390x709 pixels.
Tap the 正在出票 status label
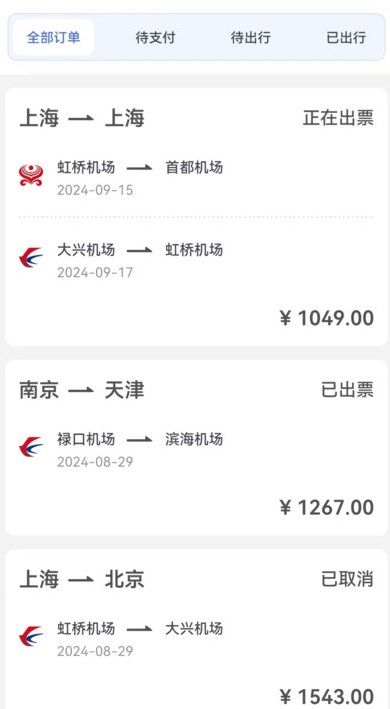(338, 118)
